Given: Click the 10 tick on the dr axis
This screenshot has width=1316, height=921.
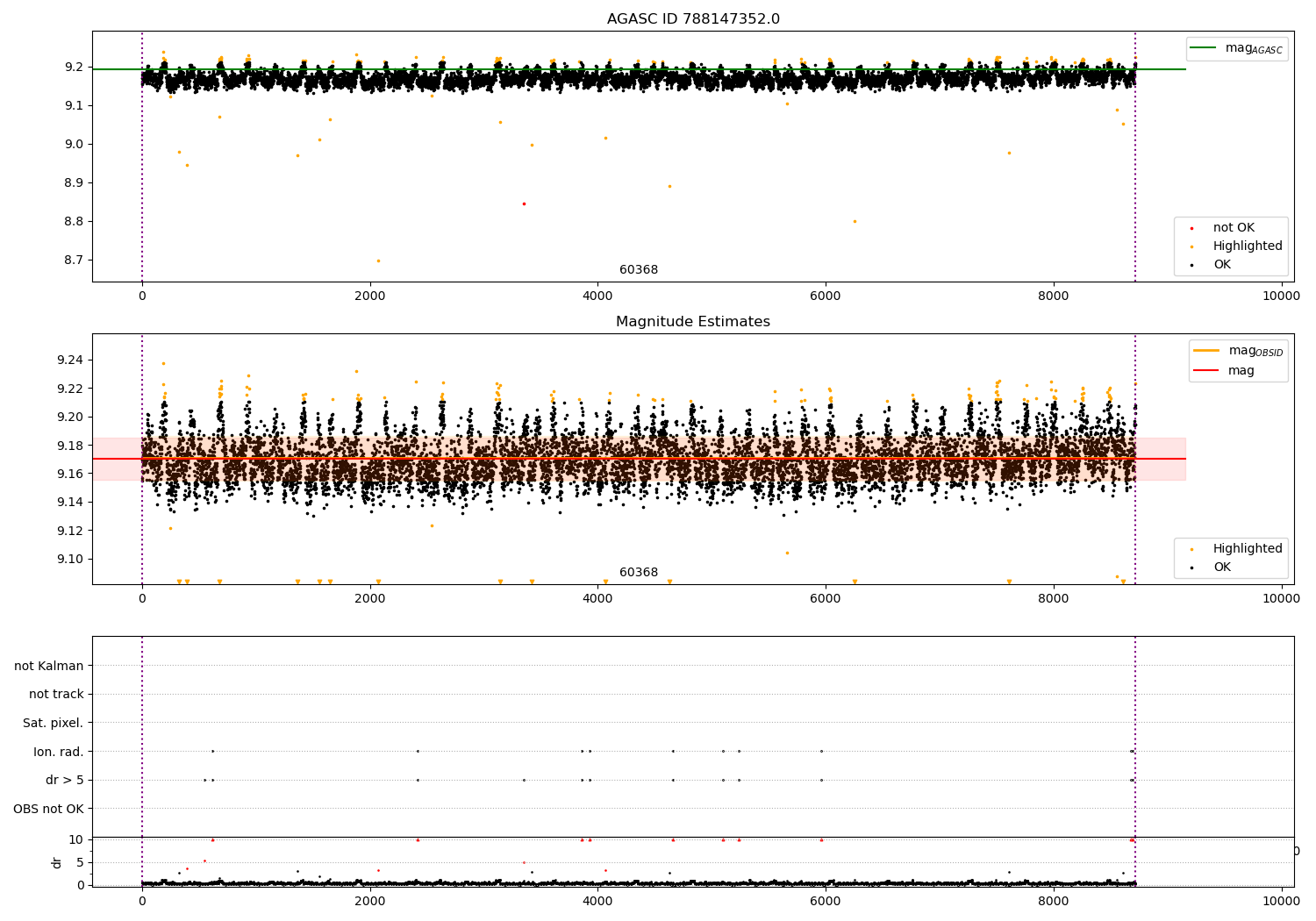Looking at the screenshot, I should (x=76, y=840).
